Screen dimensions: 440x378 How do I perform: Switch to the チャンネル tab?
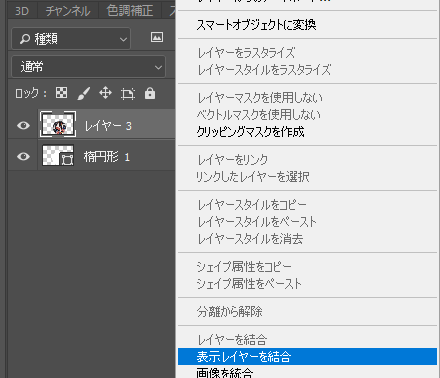tap(68, 11)
